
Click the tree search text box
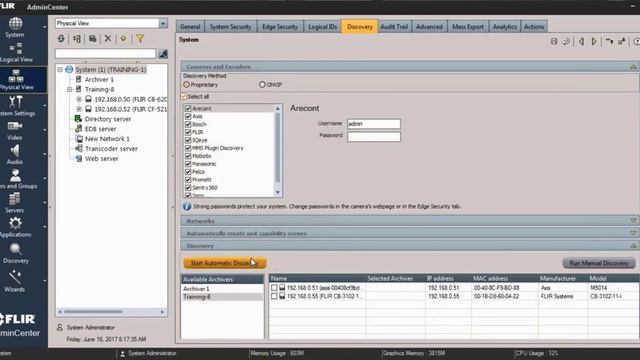click(106, 53)
